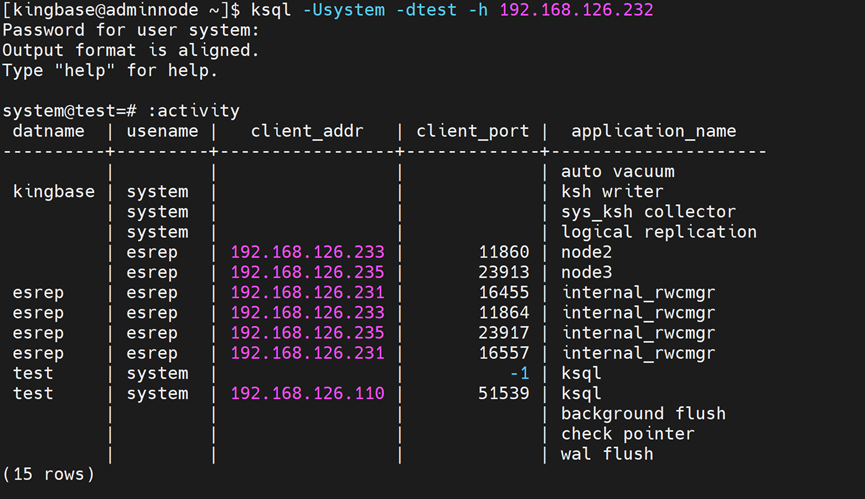The image size is (865, 499).
Task: Click 'sys_ksh collector' application name
Action: click(649, 212)
